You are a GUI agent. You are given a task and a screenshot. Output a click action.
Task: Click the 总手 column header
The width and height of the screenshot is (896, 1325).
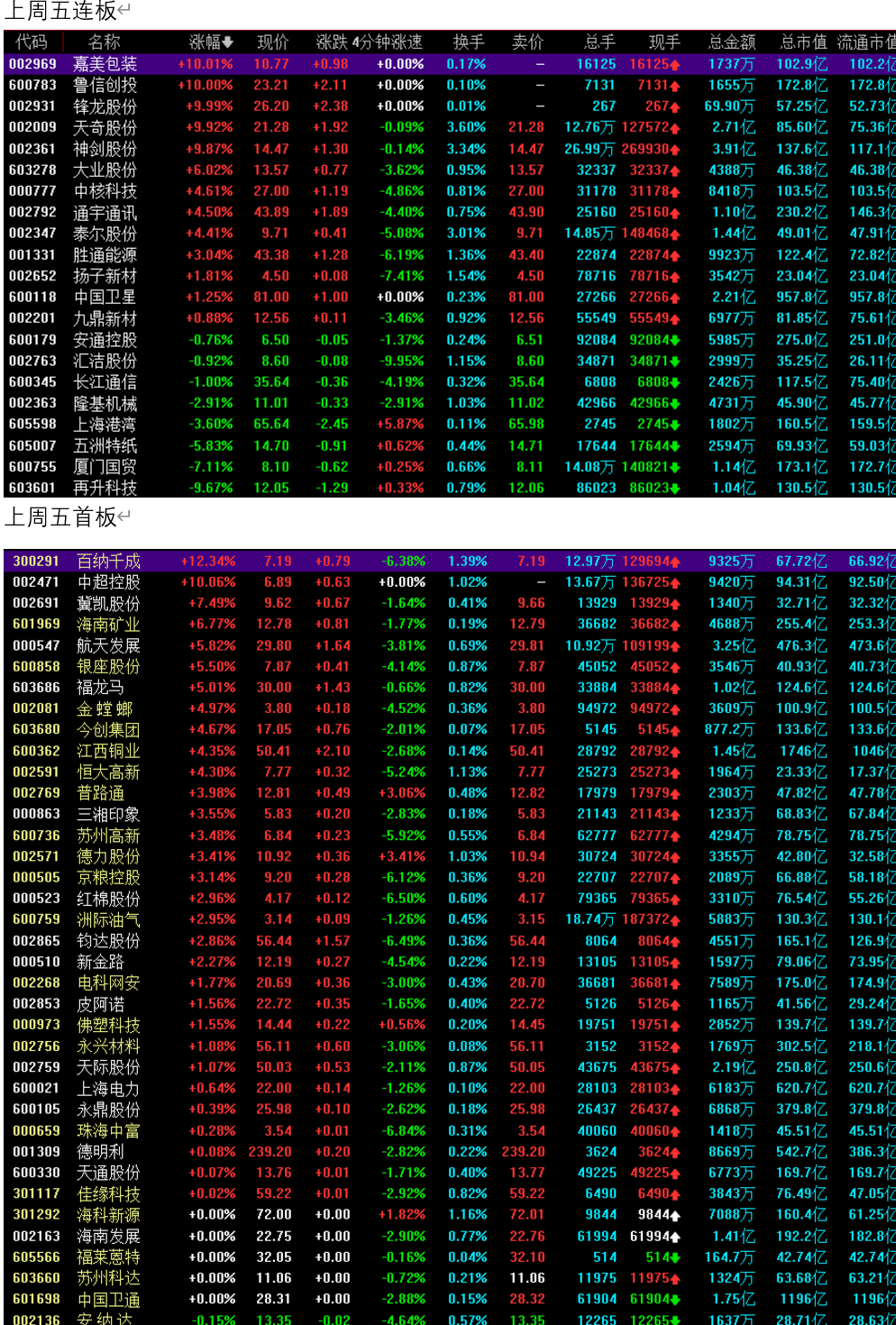(x=599, y=42)
